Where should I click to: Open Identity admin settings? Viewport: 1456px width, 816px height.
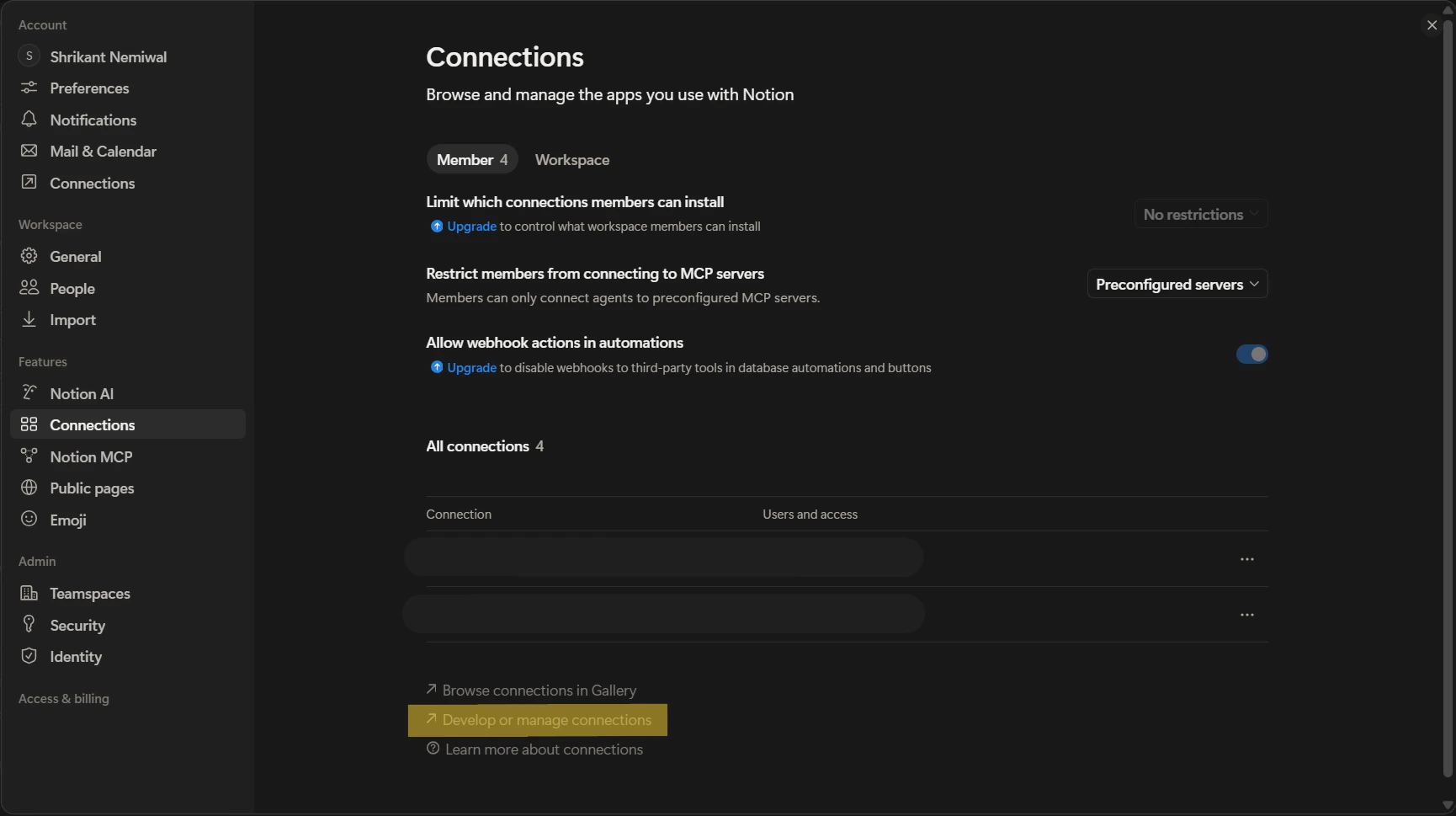pyautogui.click(x=128, y=656)
